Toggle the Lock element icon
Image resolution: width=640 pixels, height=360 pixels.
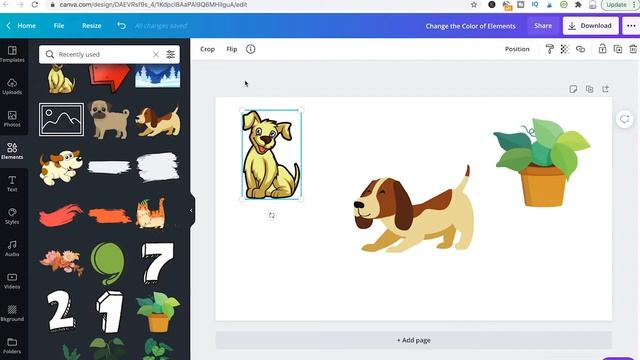[x=602, y=49]
